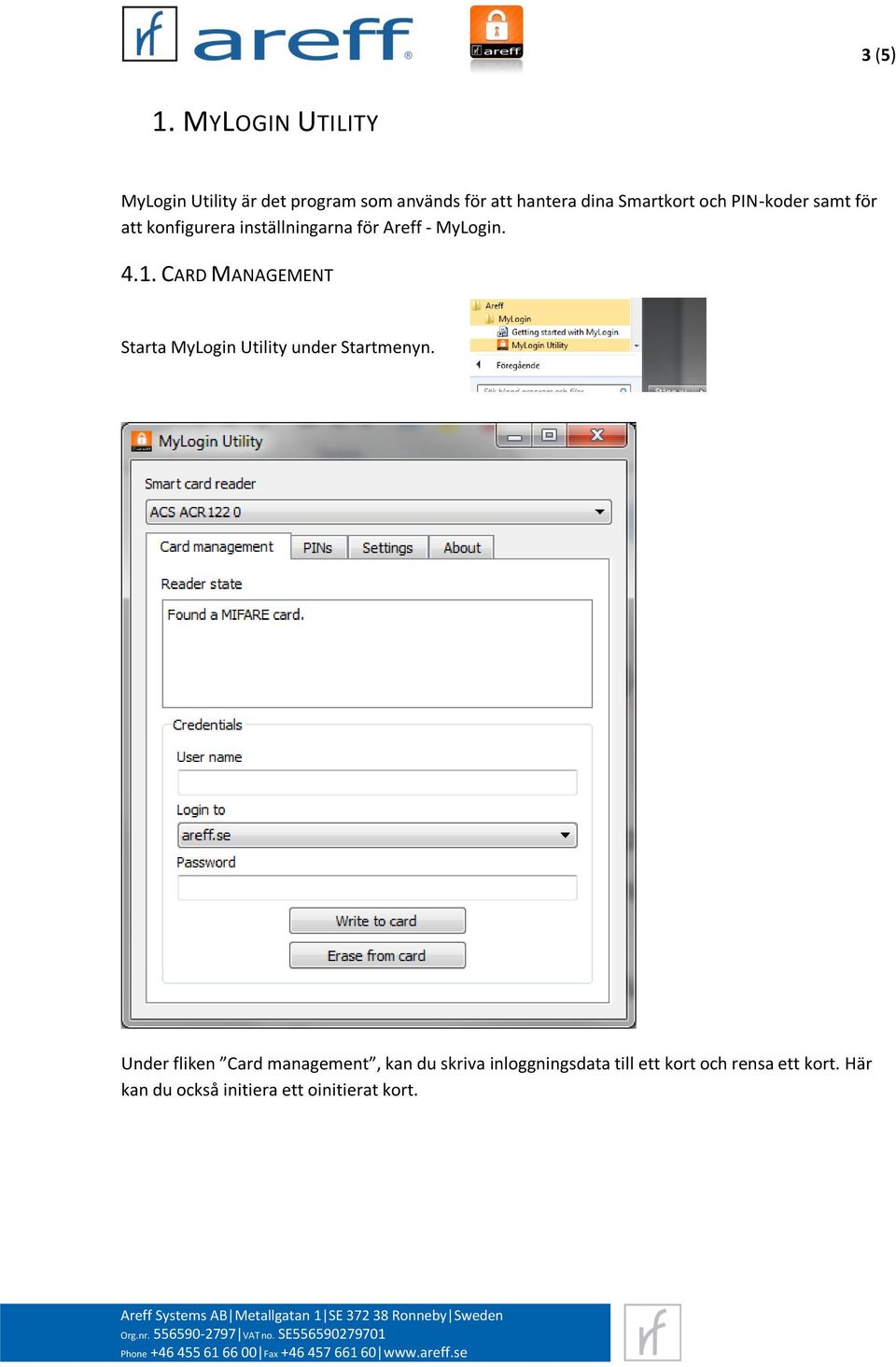The image size is (896, 1367).
Task: Open the Settings tab
Action: pyautogui.click(x=387, y=548)
